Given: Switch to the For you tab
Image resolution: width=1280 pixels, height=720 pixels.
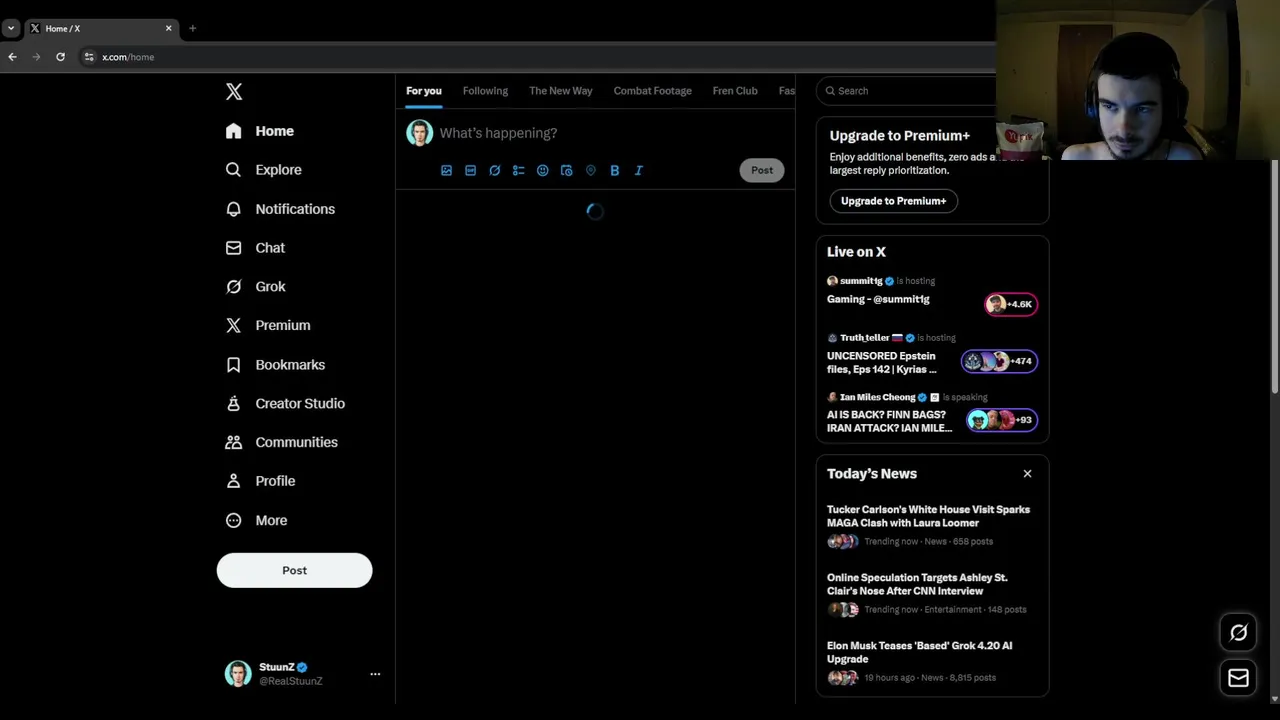Looking at the screenshot, I should pyautogui.click(x=423, y=91).
